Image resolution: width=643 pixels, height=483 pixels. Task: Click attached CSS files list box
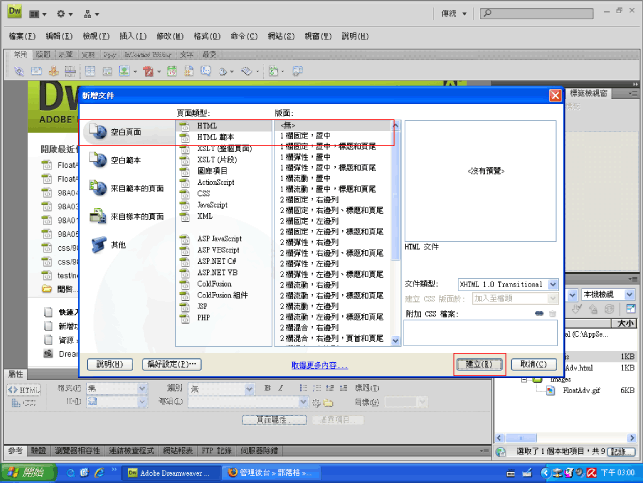[480, 333]
